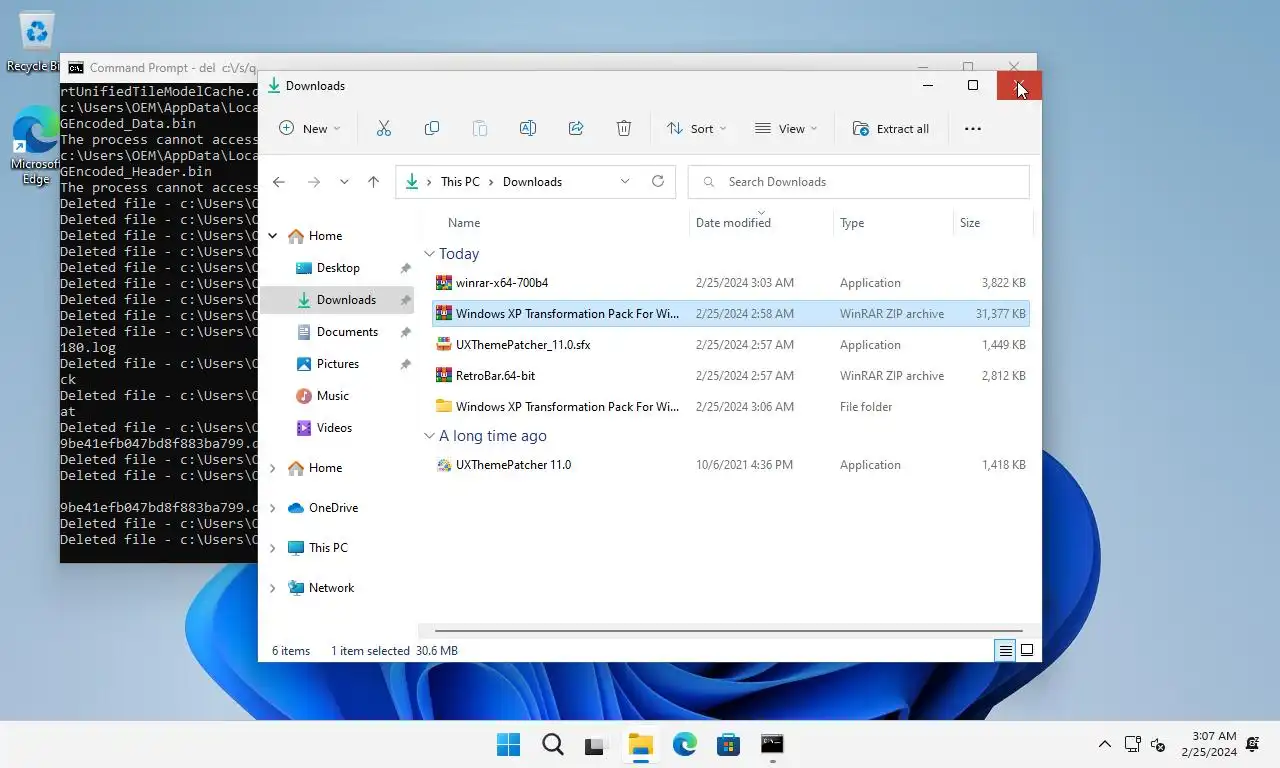Open the See more ellipsis menu
Image resolution: width=1280 pixels, height=768 pixels.
click(x=973, y=128)
